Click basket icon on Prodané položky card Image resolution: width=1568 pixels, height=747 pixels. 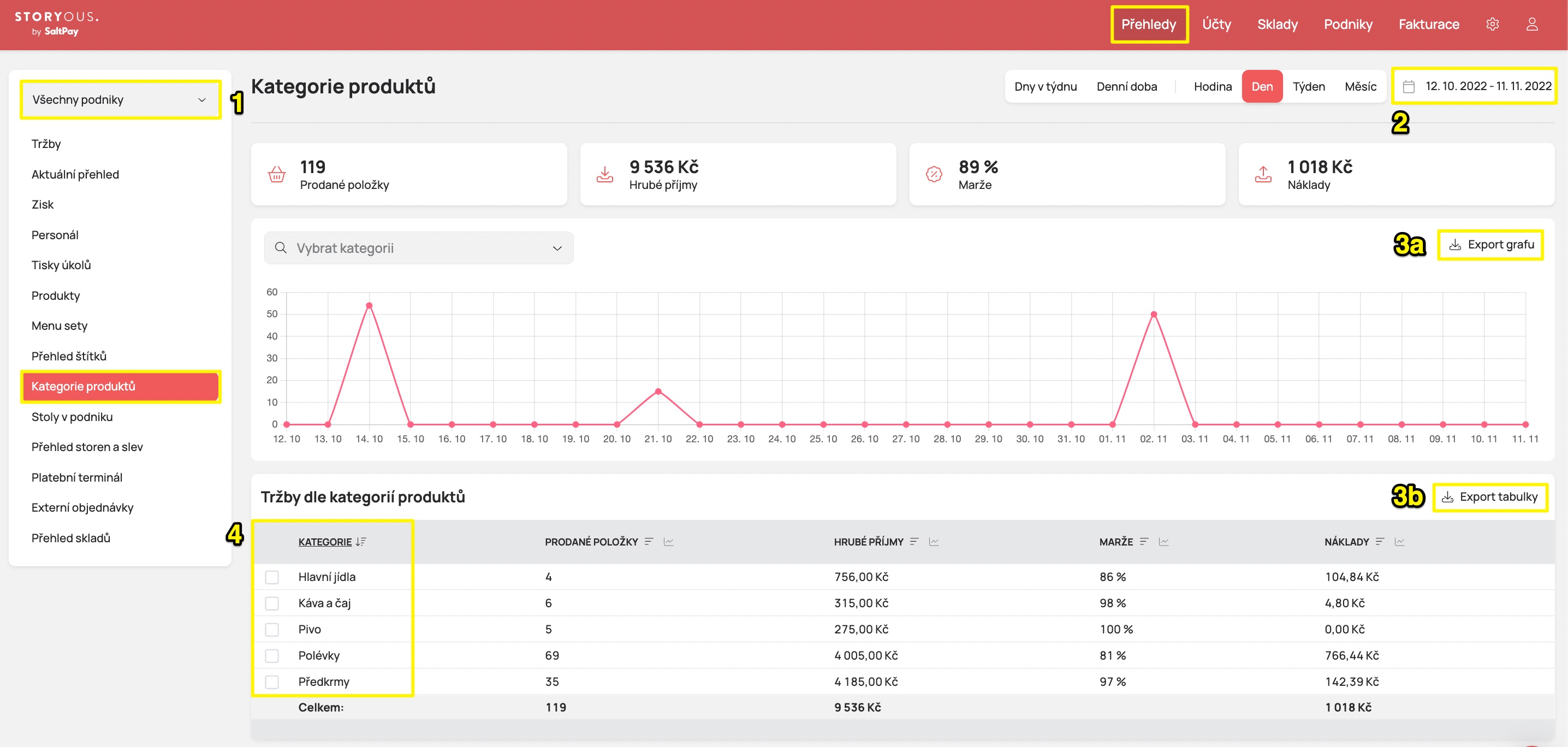[x=277, y=174]
